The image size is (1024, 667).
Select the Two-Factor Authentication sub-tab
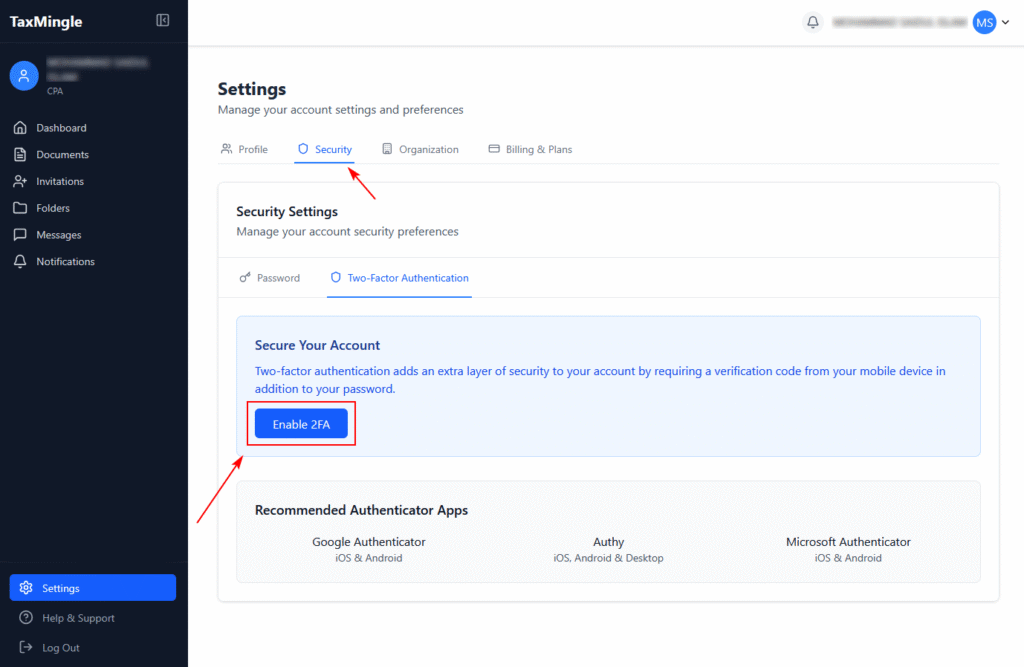click(399, 278)
